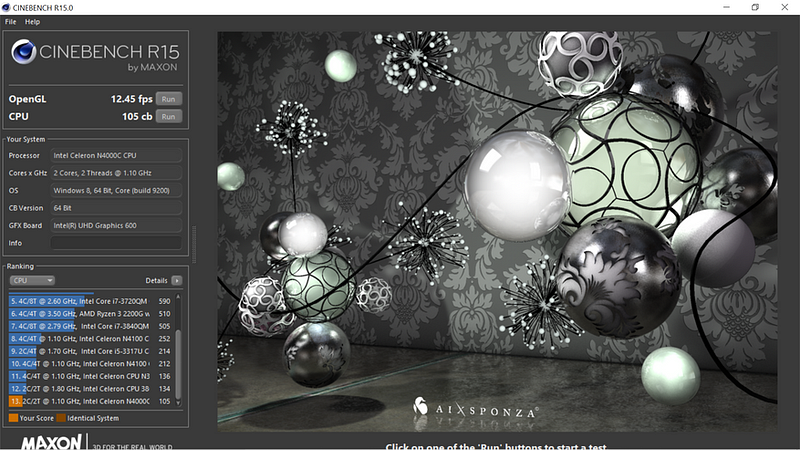Restore down the Cinebench window
The height and width of the screenshot is (450, 800).
pyautogui.click(x=756, y=7)
